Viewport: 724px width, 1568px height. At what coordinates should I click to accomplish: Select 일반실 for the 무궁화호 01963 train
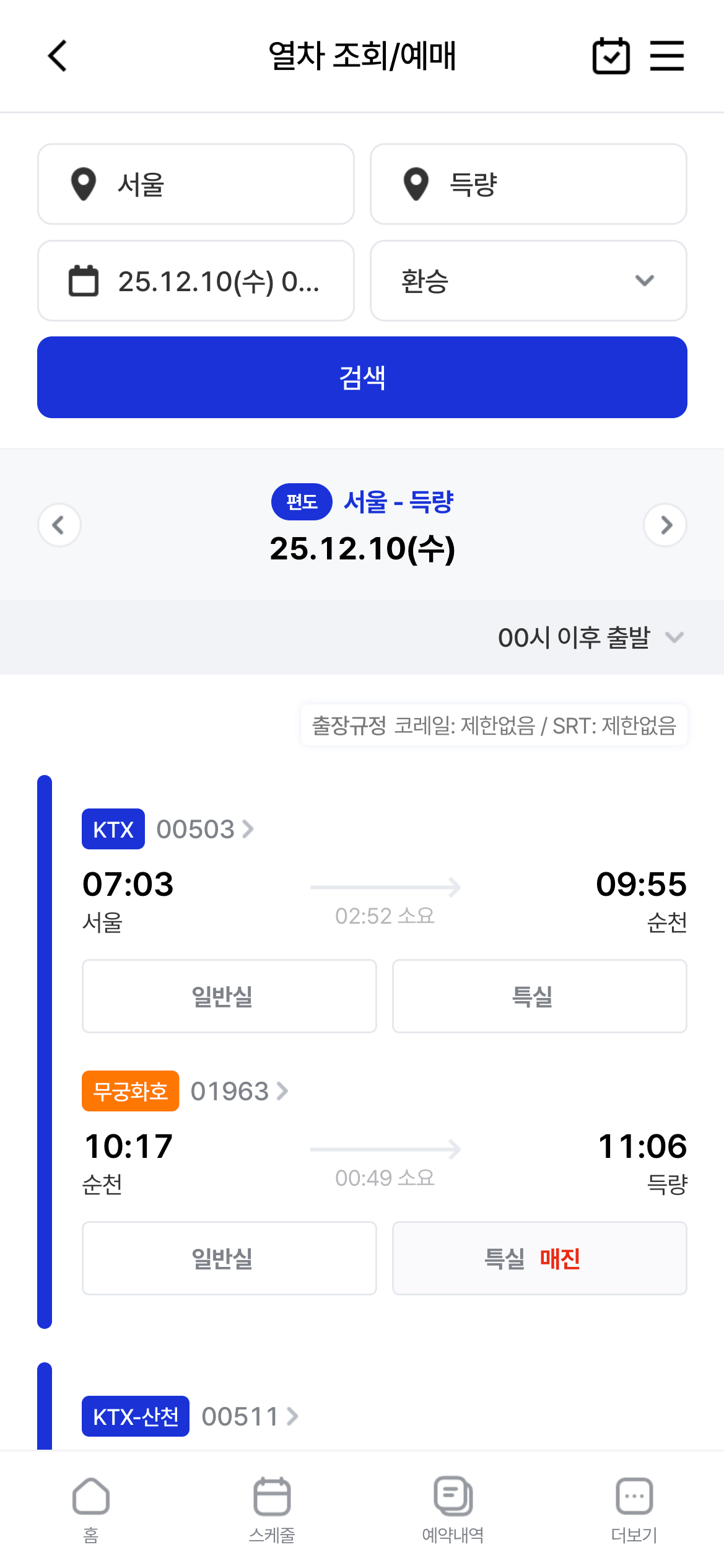click(x=229, y=1258)
